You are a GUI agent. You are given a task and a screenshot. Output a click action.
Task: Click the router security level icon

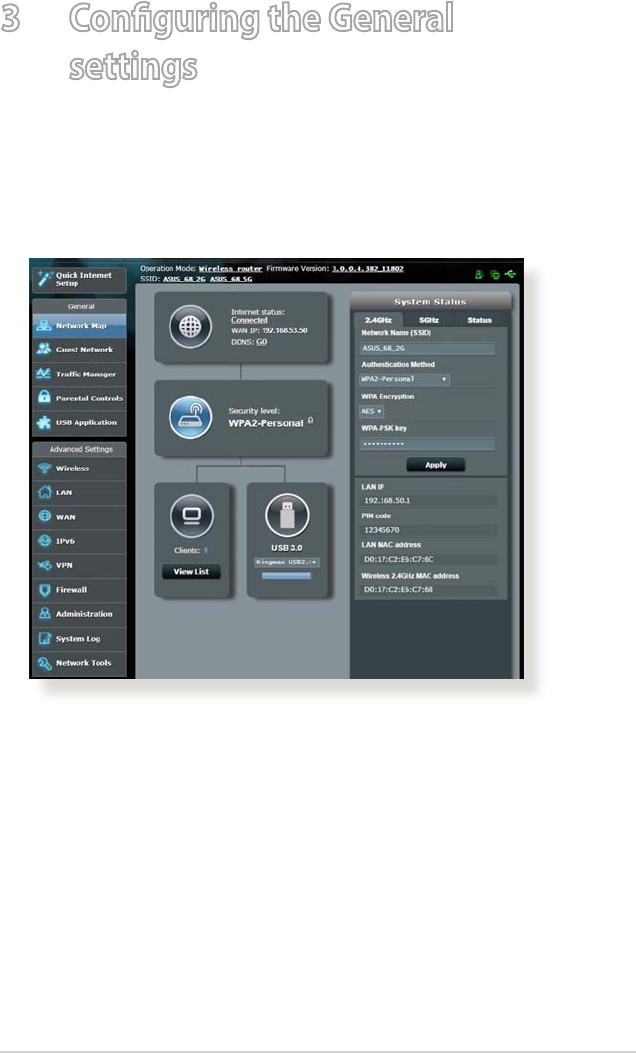[x=191, y=417]
